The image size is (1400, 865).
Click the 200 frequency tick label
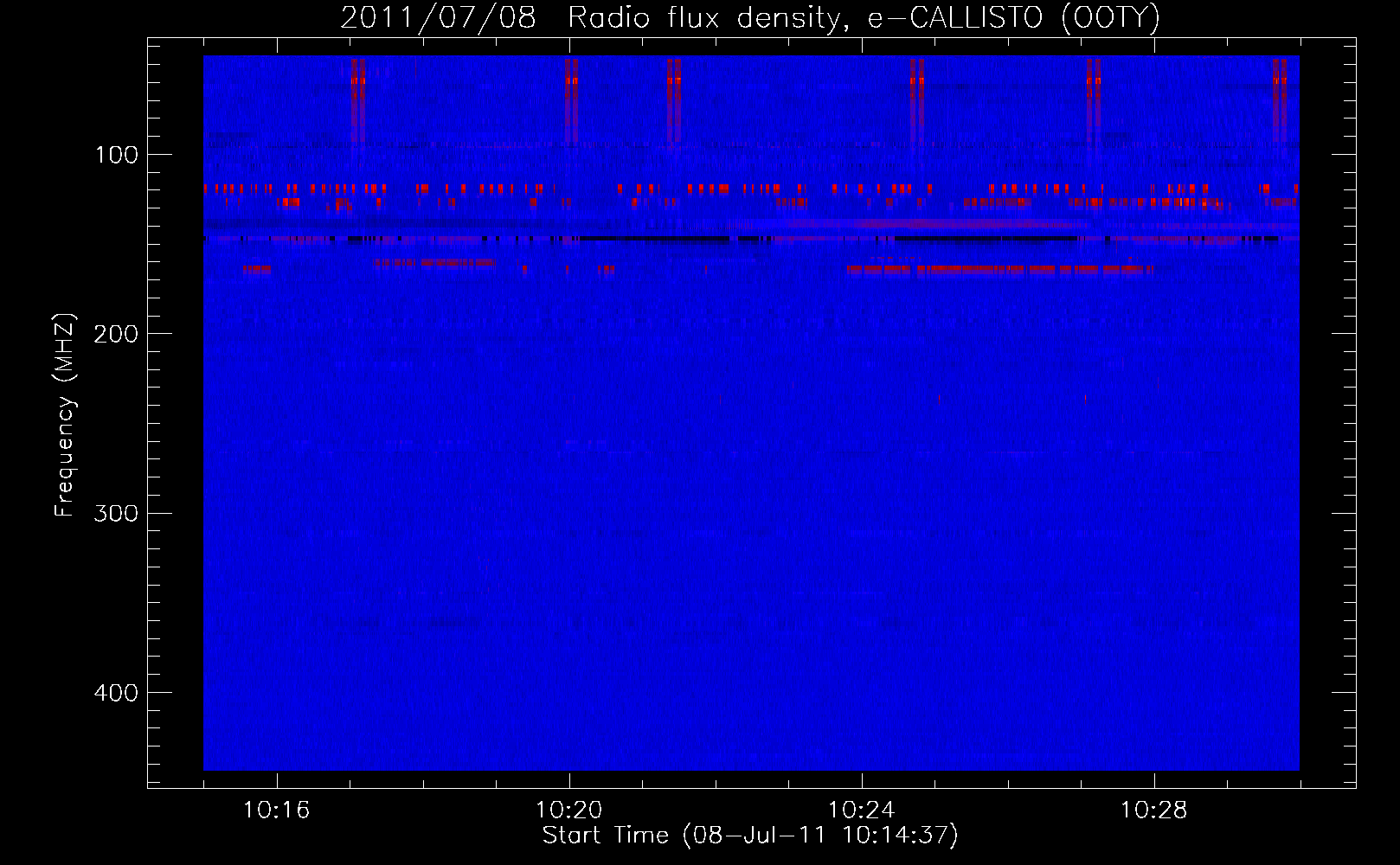tap(117, 334)
